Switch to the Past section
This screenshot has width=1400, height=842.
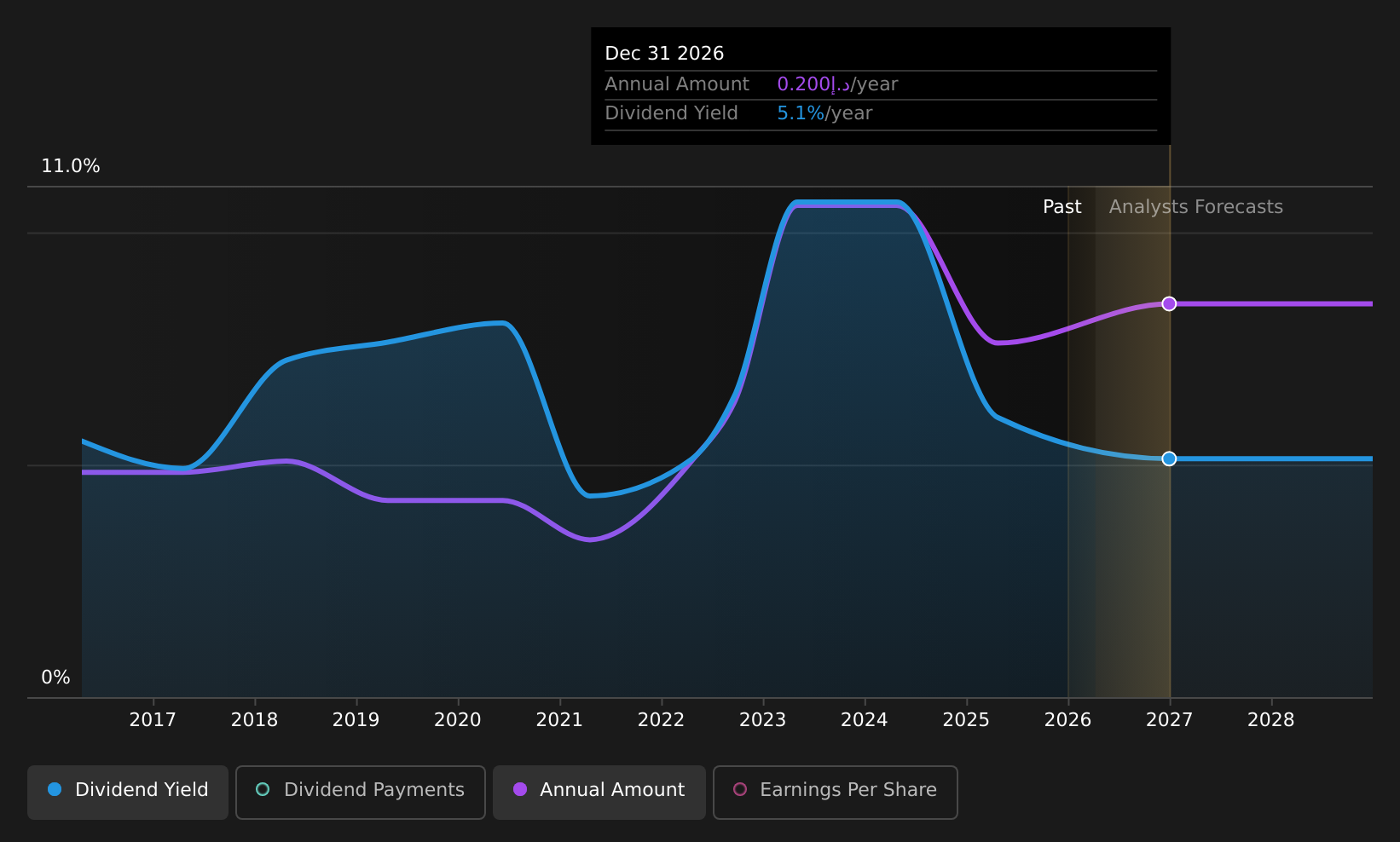coord(1062,206)
